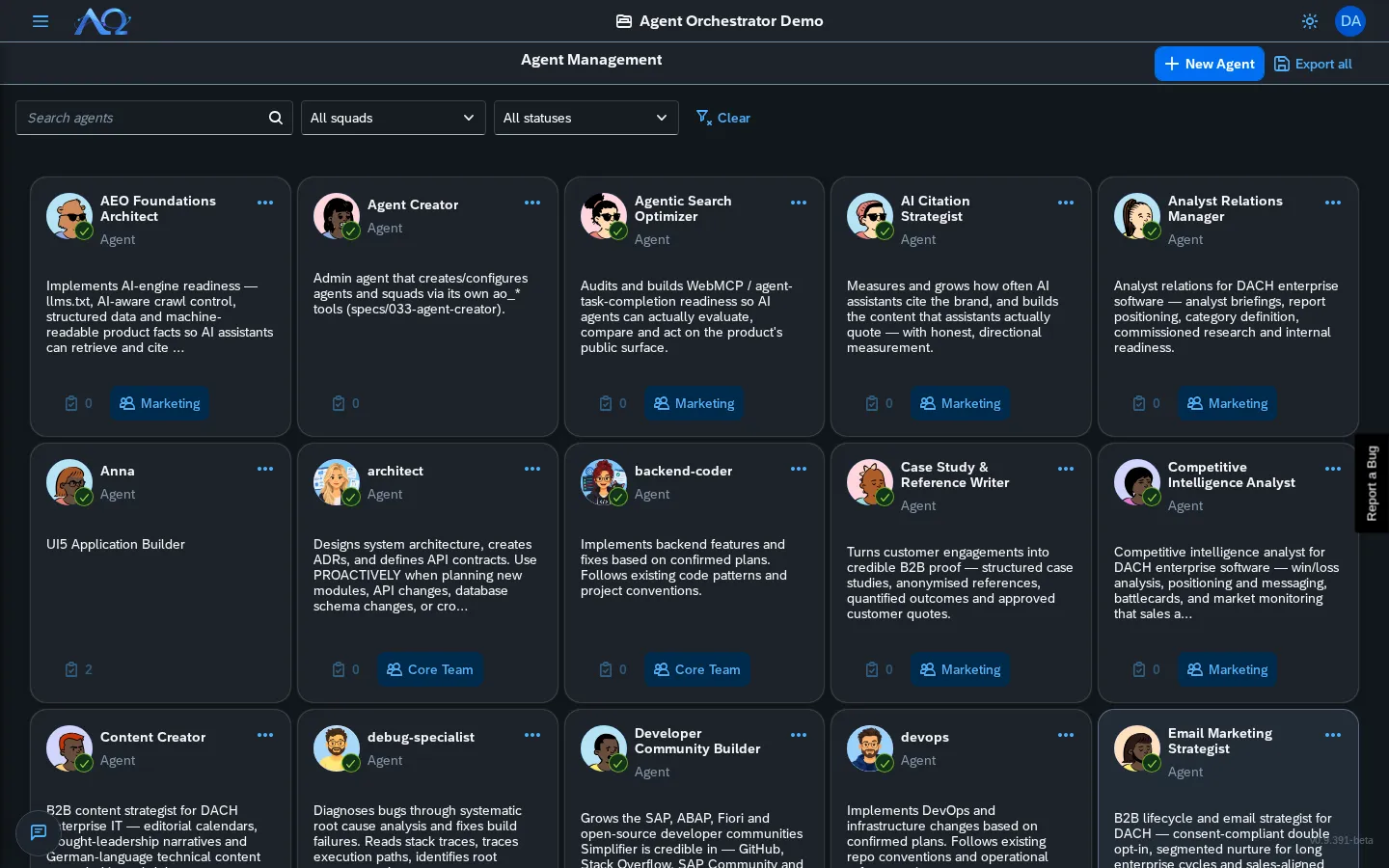Click the Agent Management page heading
This screenshot has width=1389, height=868.
click(x=591, y=60)
